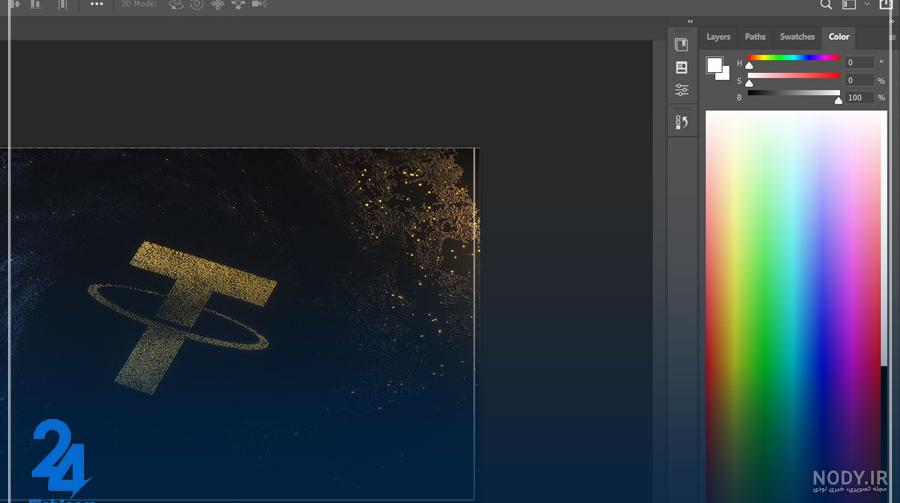Click the golden Tether logo on canvas
This screenshot has width=900, height=503.
coord(183,316)
